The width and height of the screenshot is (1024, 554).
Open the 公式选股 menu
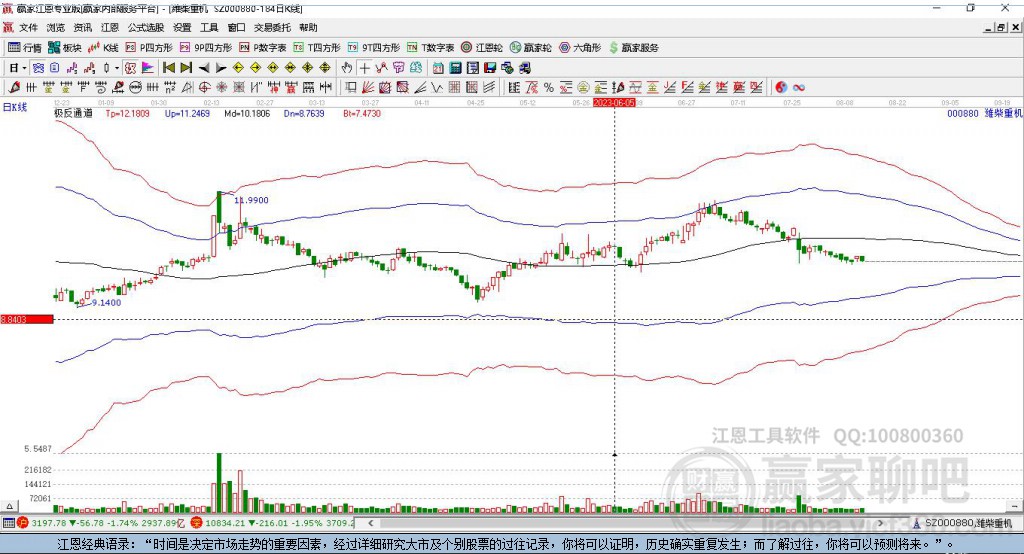tap(146, 27)
